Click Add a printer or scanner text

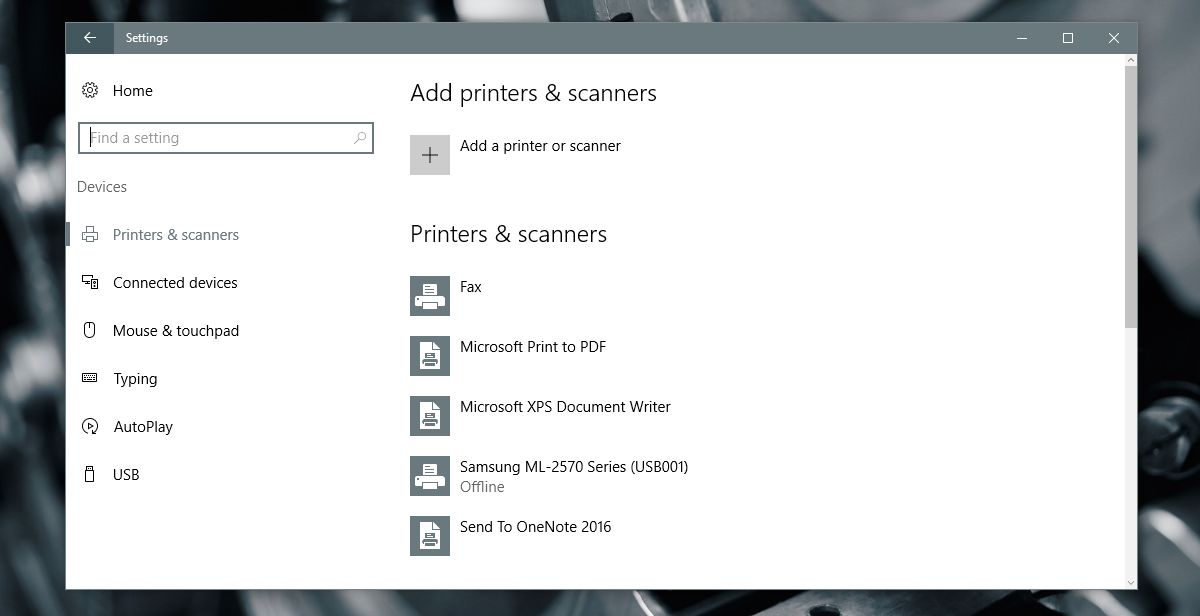(540, 146)
